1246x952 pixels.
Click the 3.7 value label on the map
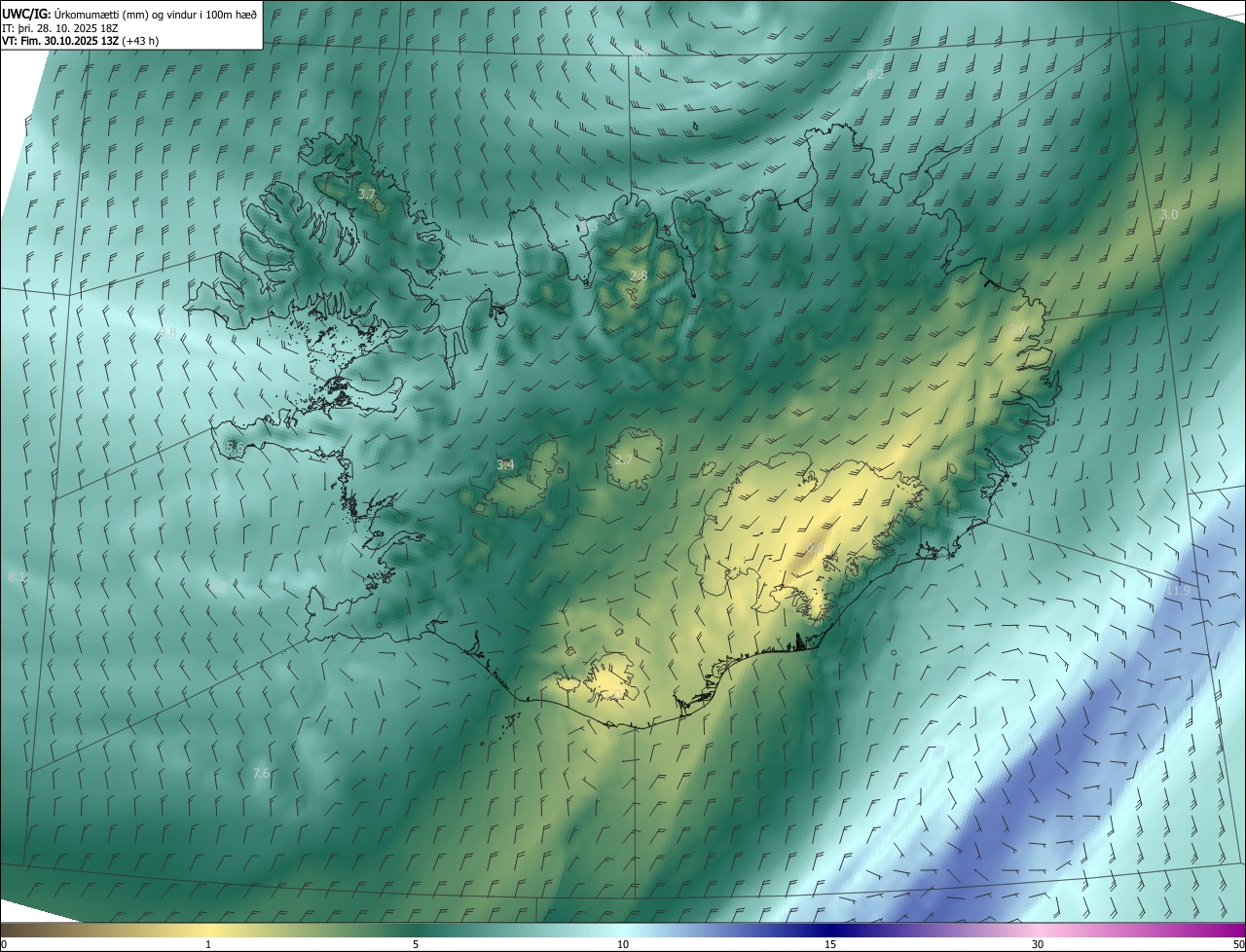click(367, 195)
